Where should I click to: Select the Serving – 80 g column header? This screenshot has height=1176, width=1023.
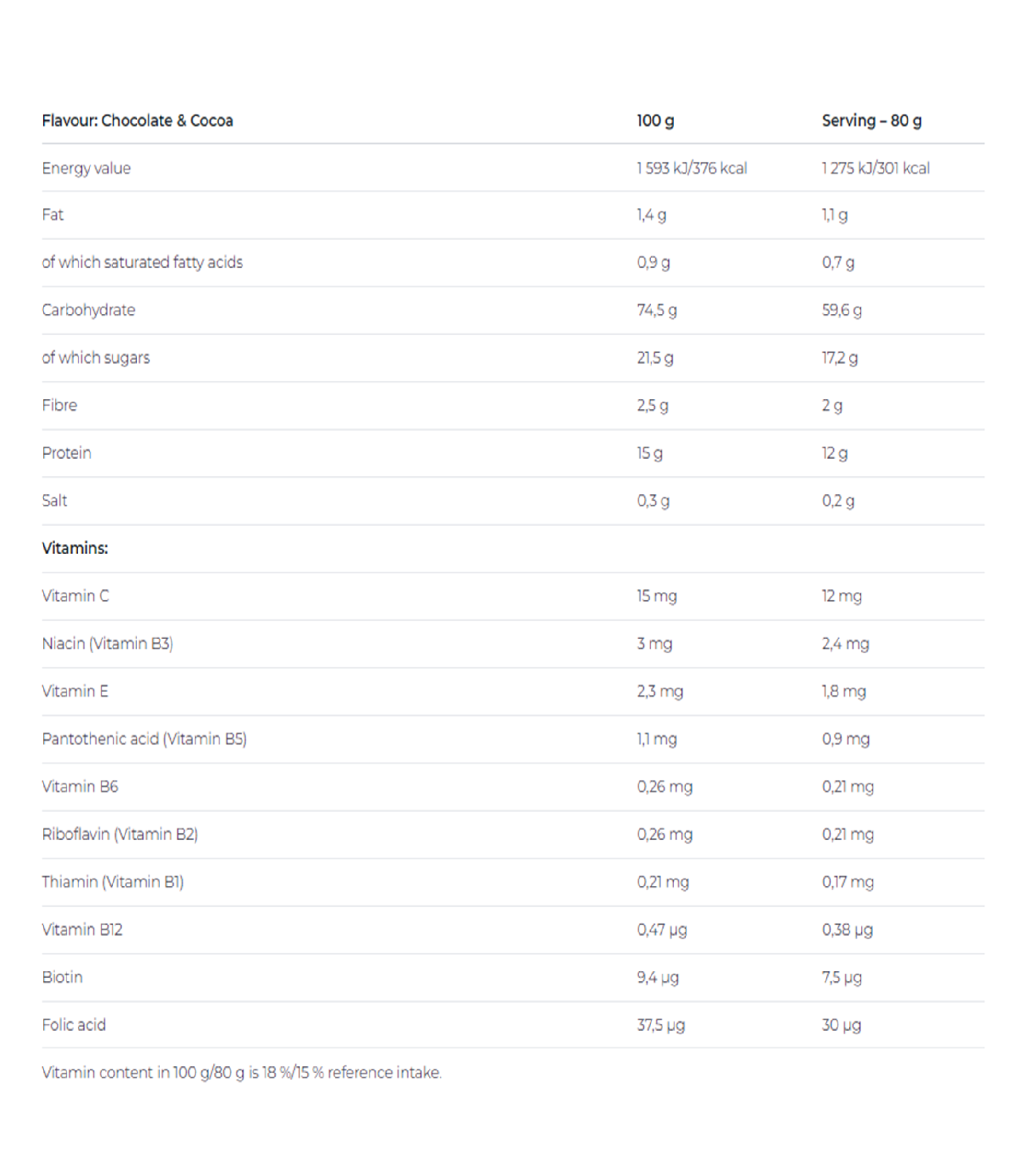pyautogui.click(x=871, y=121)
